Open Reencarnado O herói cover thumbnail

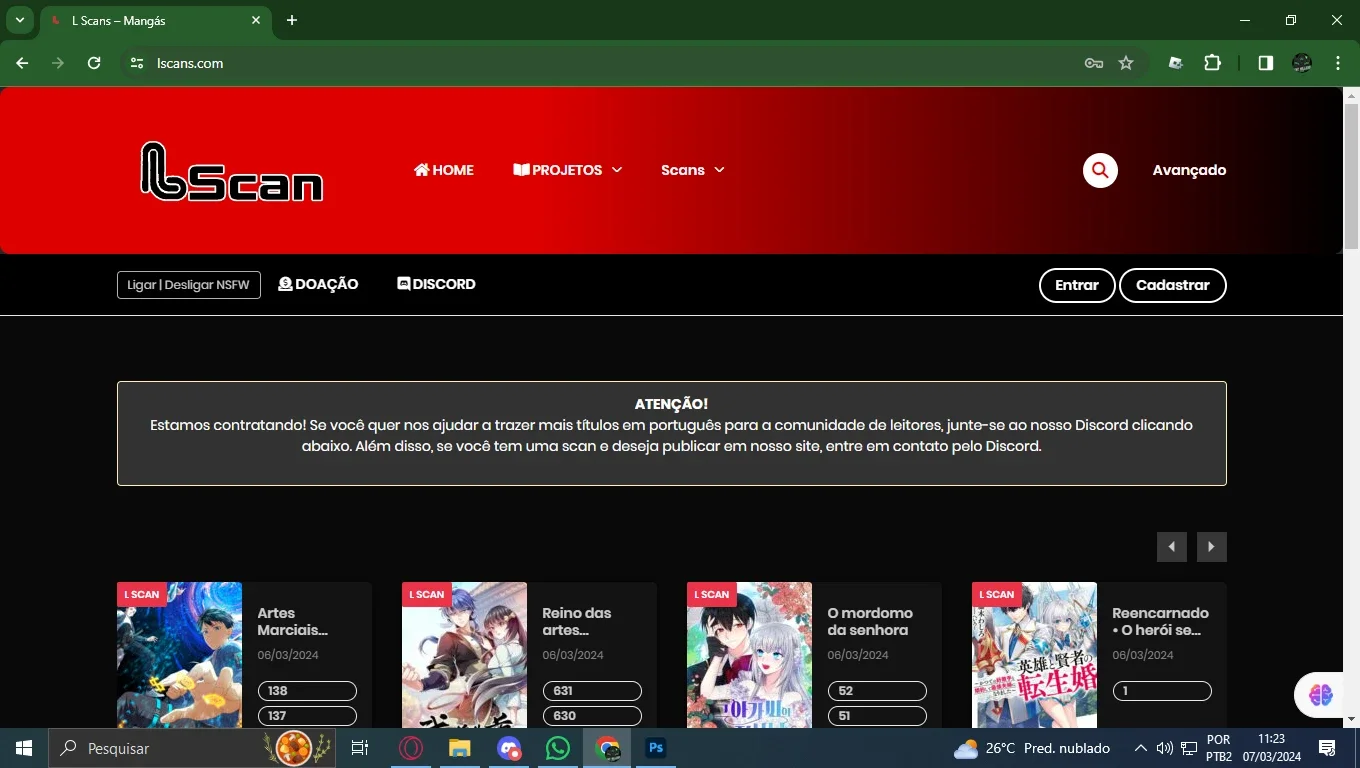coord(1034,655)
